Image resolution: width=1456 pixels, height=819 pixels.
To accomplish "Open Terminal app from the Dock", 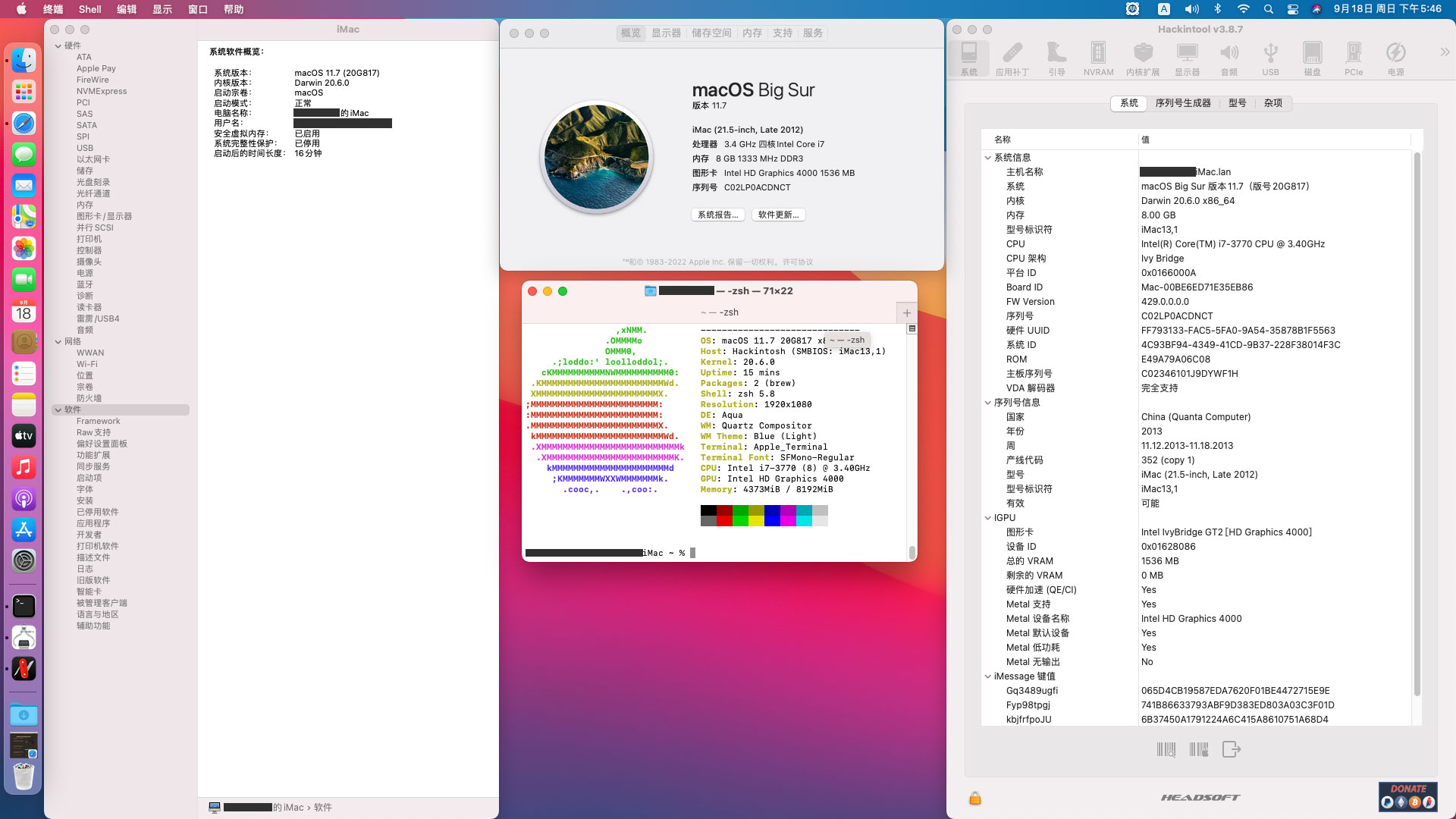I will [x=24, y=606].
